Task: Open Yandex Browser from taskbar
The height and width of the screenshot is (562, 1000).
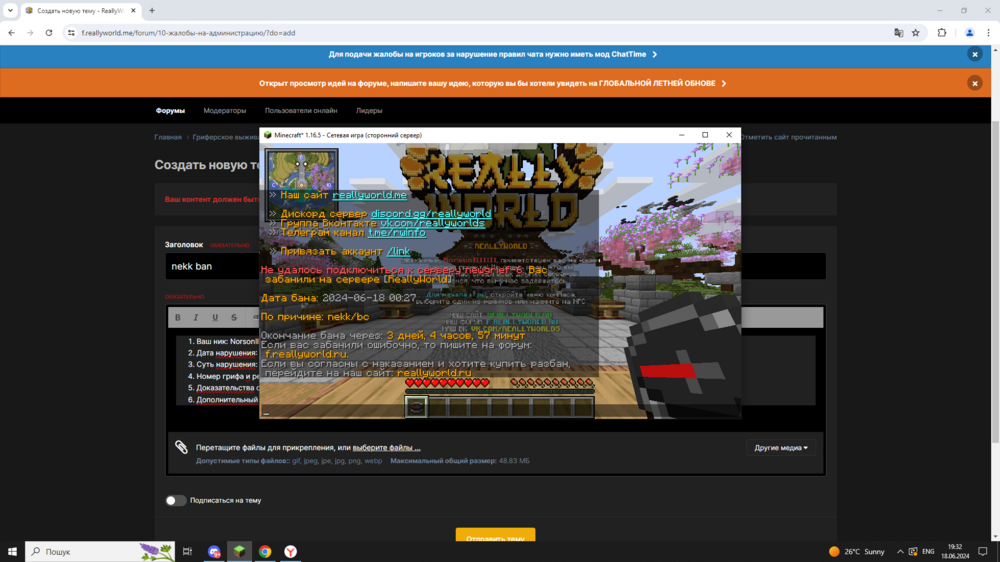Action: pos(290,552)
